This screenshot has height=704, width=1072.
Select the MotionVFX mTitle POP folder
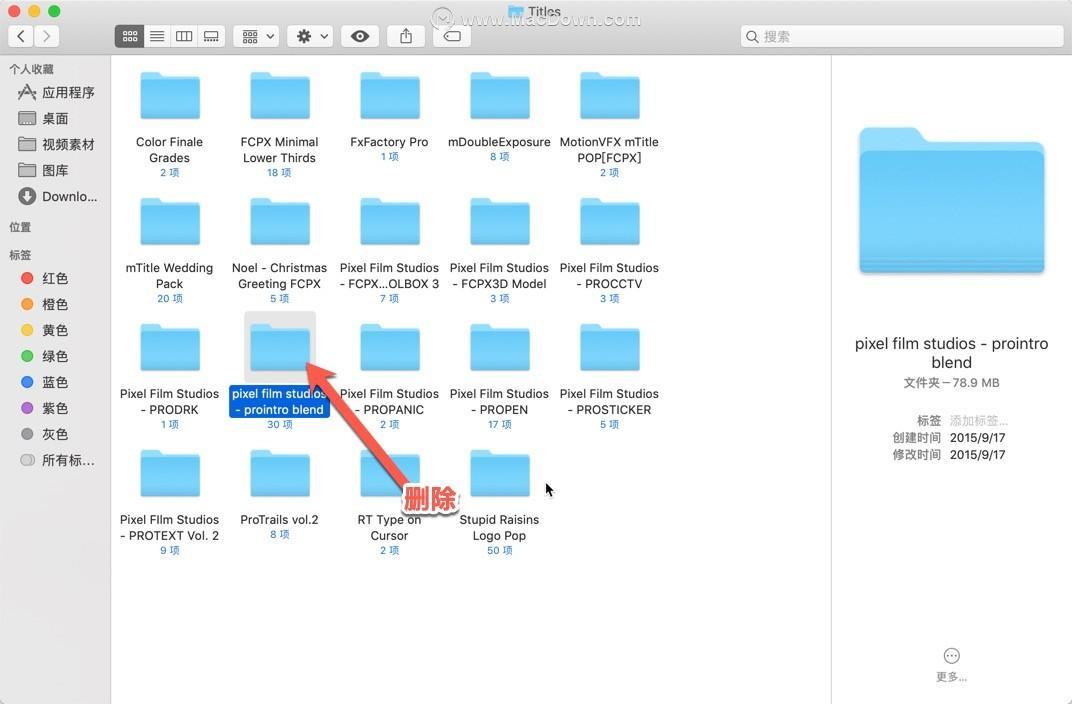(610, 96)
